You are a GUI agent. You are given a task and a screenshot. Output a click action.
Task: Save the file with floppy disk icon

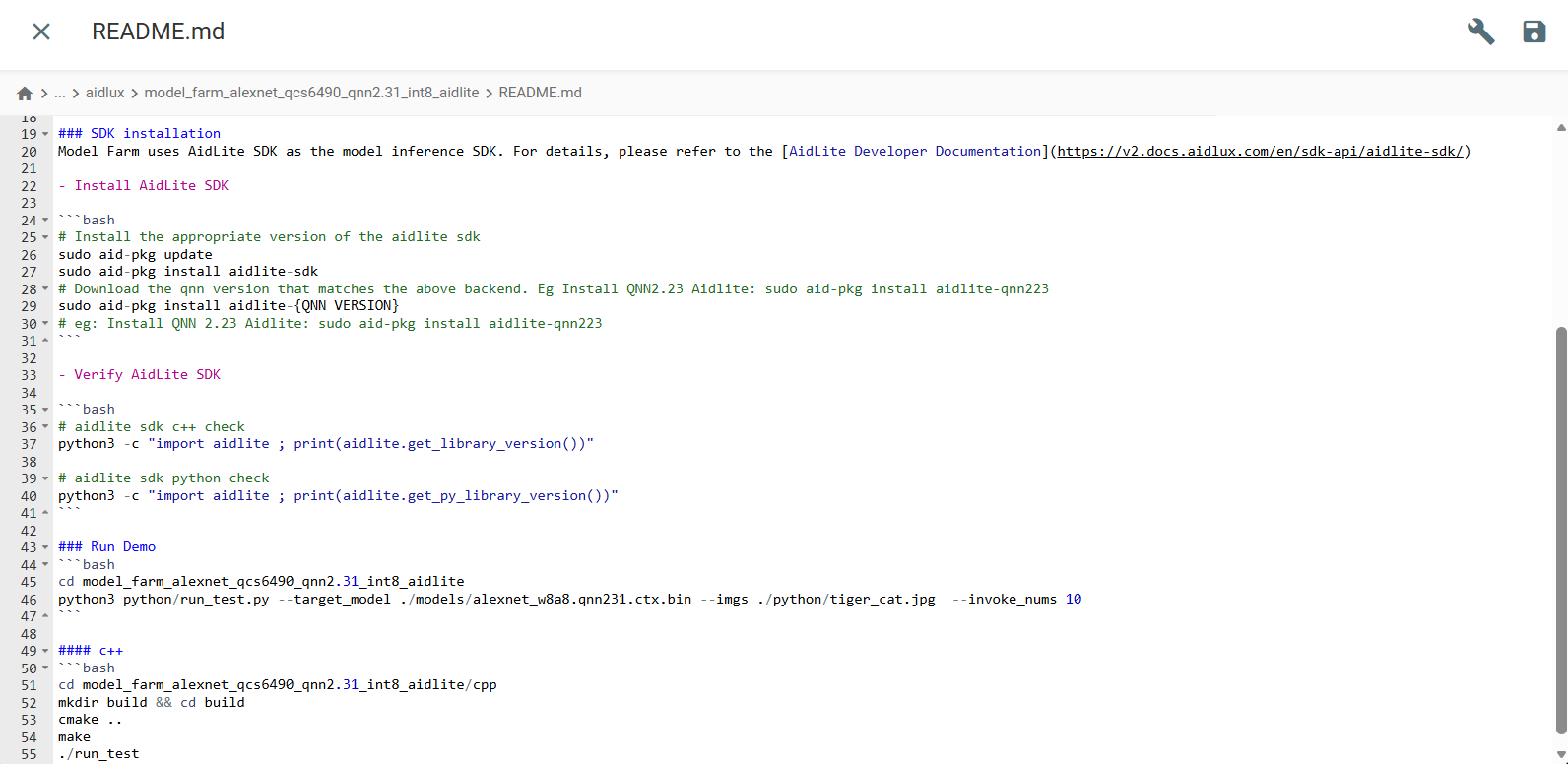pos(1534,32)
